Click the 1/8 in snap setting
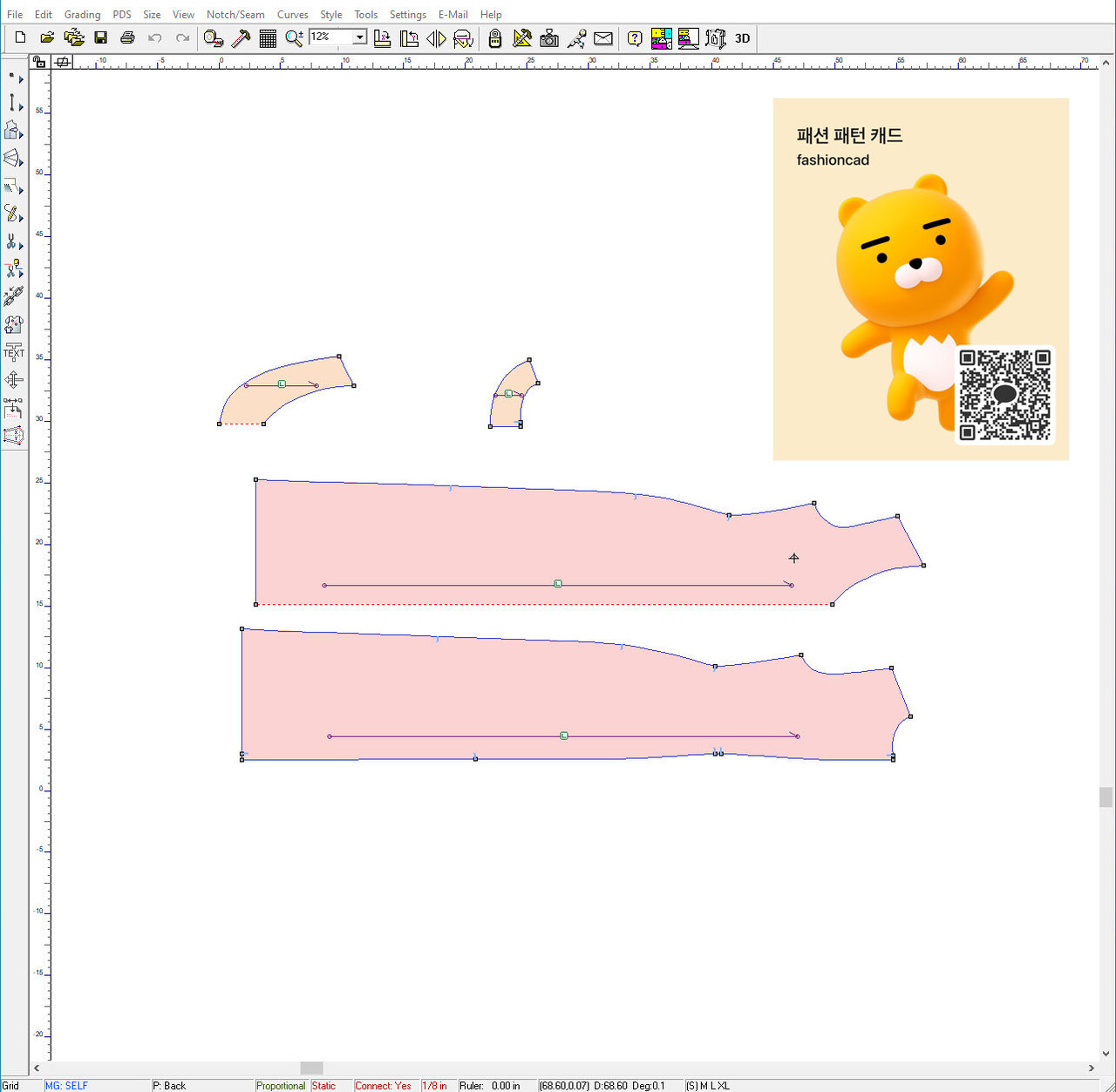 [x=434, y=1085]
